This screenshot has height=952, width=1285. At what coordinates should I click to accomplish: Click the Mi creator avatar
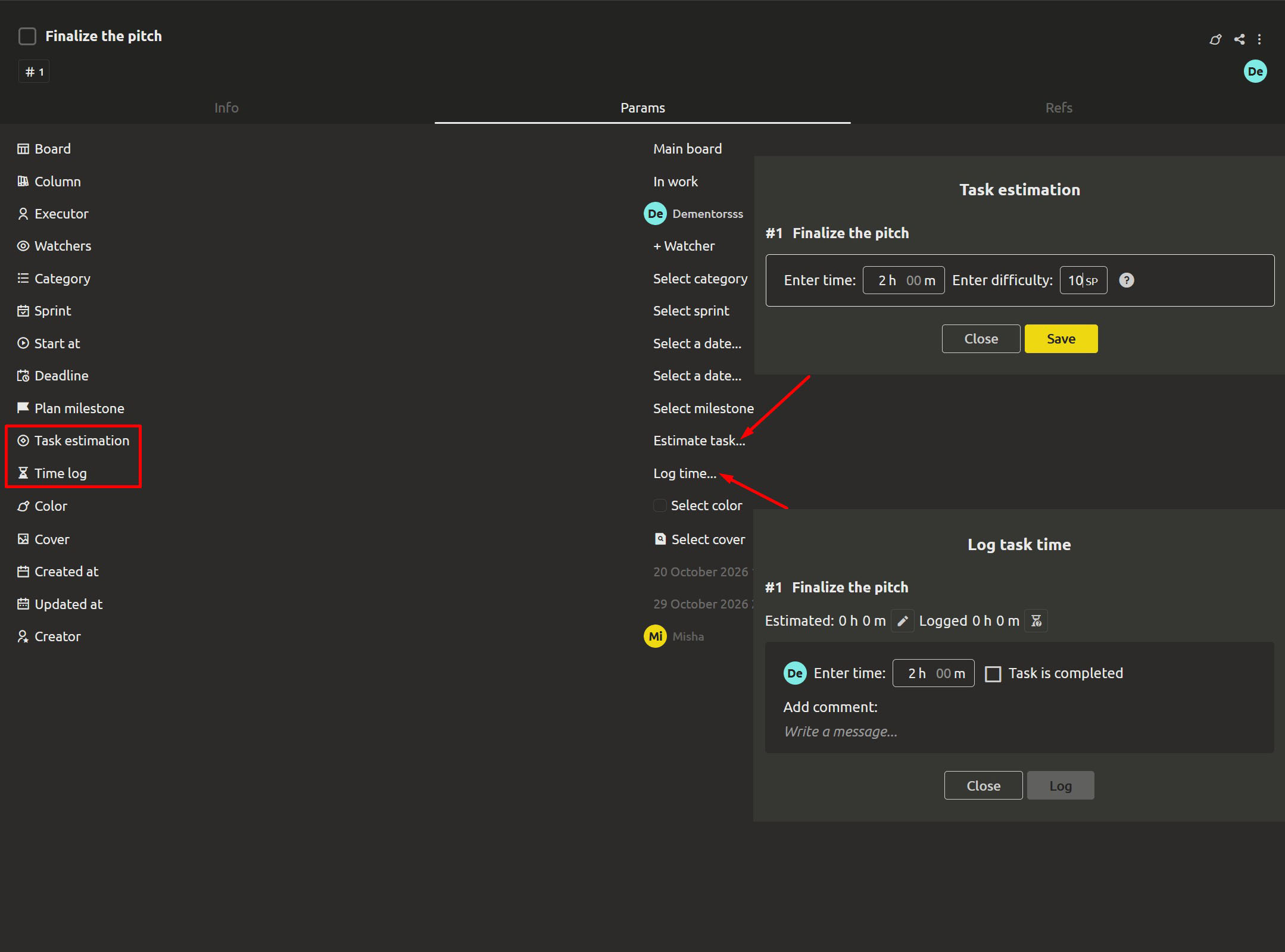(655, 636)
